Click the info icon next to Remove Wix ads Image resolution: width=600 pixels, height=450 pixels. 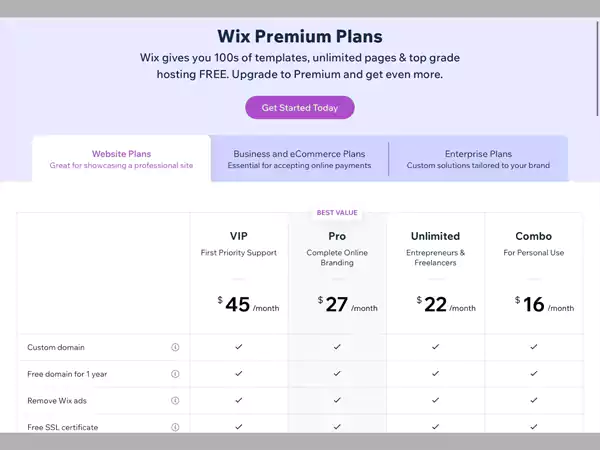pyautogui.click(x=175, y=401)
